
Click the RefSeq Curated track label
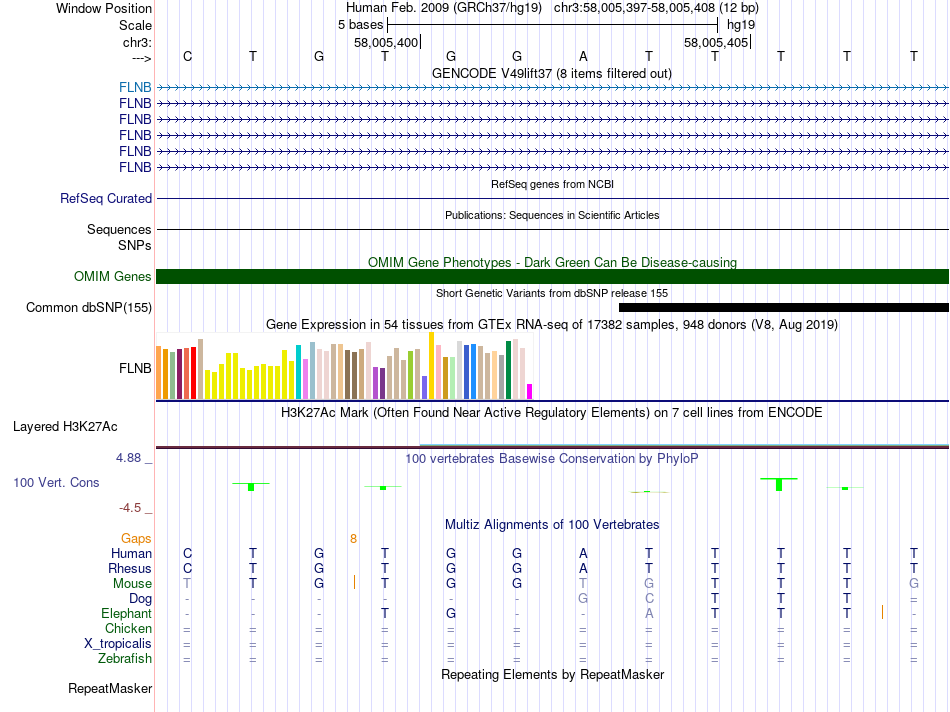pos(106,198)
